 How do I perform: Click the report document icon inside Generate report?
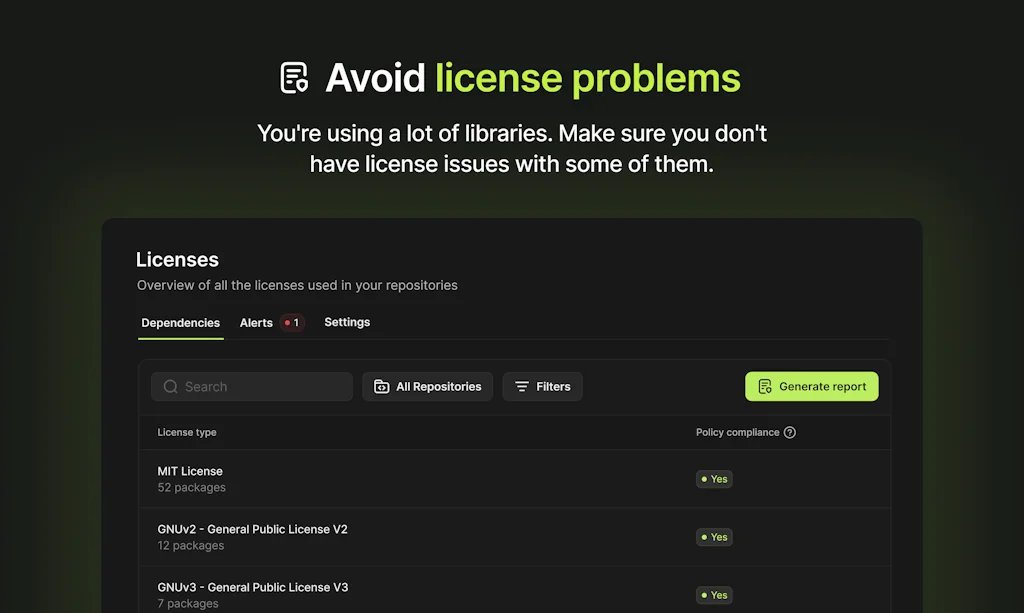tap(764, 386)
